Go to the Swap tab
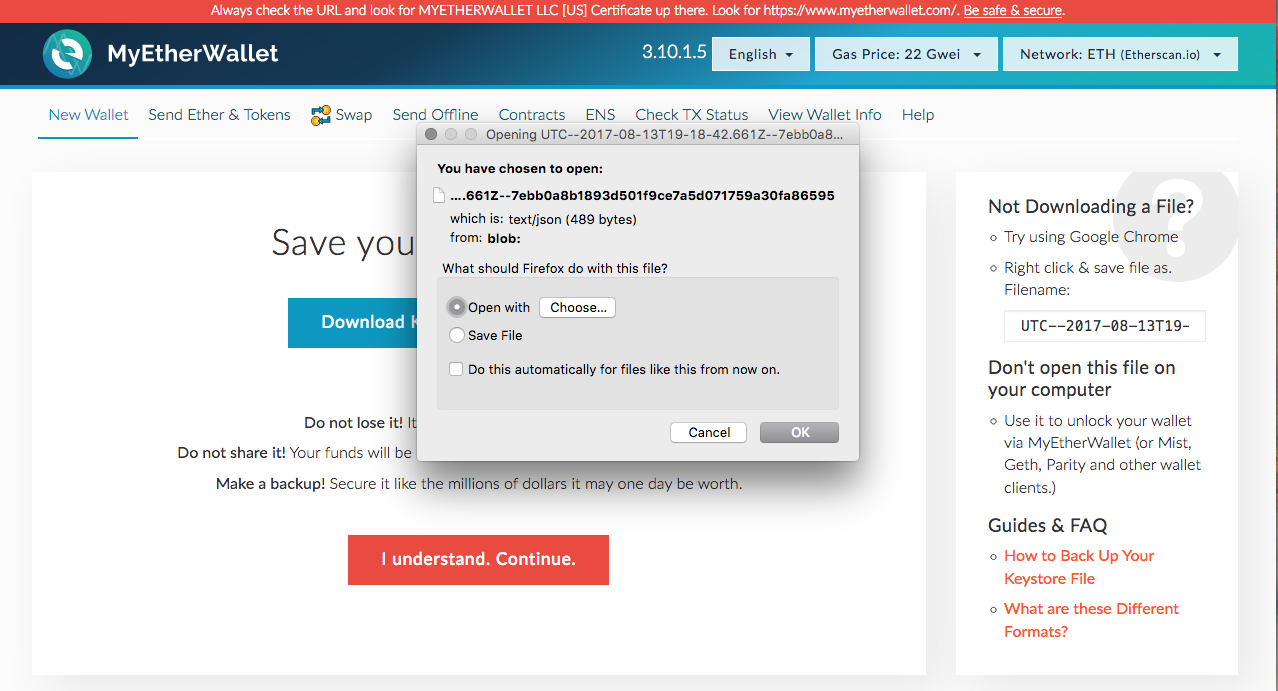The width and height of the screenshot is (1278, 691). pos(341,115)
